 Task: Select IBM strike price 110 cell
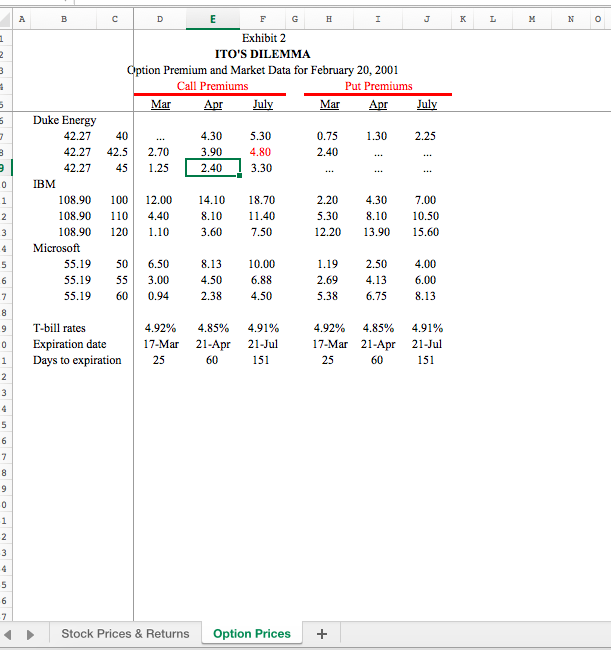119,216
